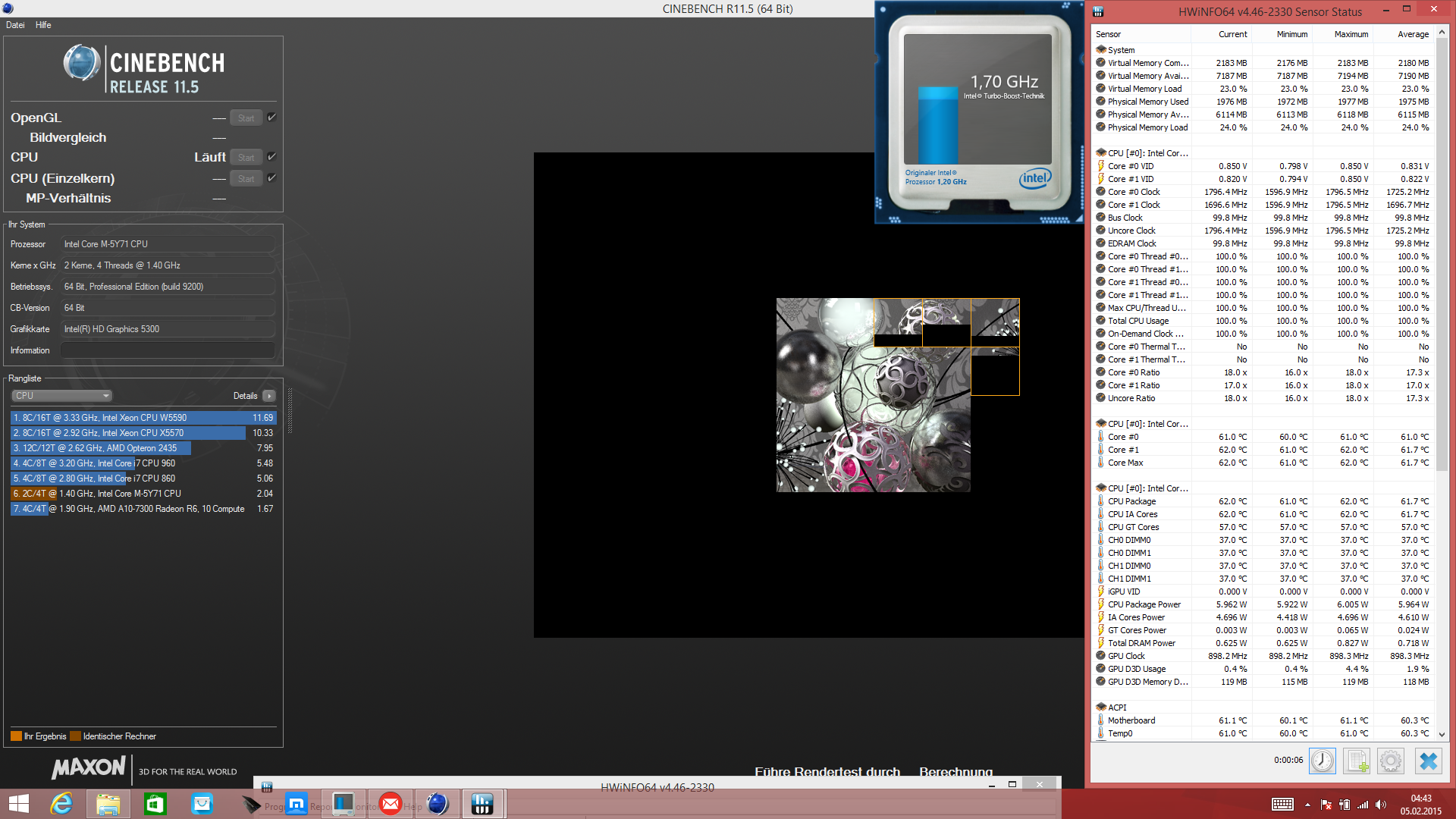Click the GPU Clock gauge icon
Image resolution: width=1456 pixels, height=819 pixels.
(x=1101, y=656)
